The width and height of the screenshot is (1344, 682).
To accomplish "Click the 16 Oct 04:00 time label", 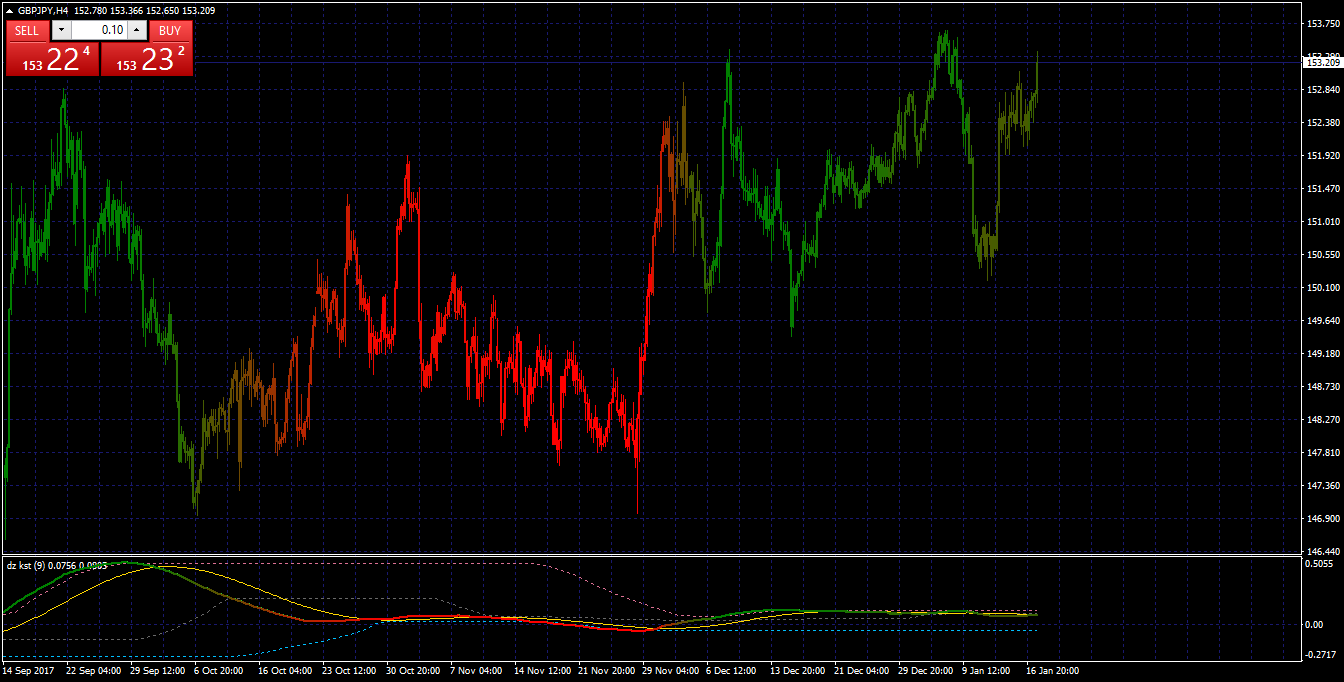I will (285, 671).
